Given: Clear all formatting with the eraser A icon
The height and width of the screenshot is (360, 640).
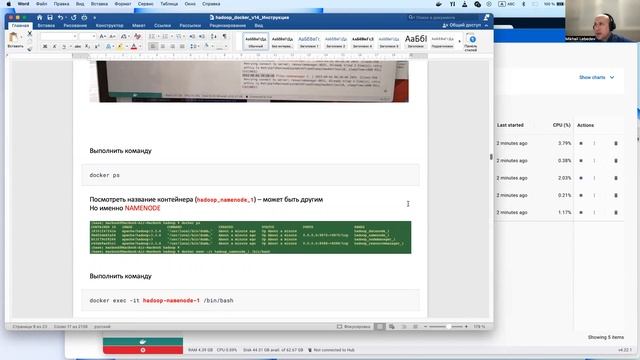Looking at the screenshot, I should [x=138, y=36].
